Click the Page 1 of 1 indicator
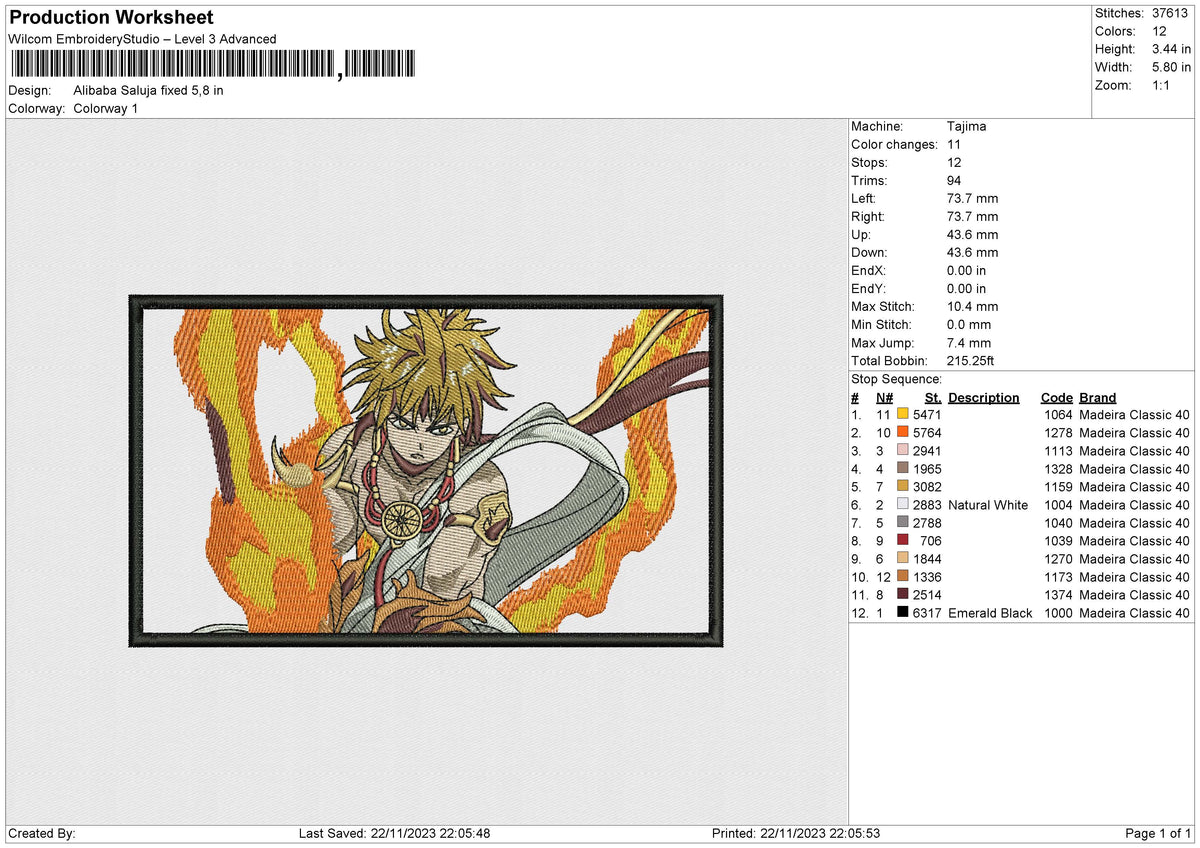 click(x=1158, y=833)
